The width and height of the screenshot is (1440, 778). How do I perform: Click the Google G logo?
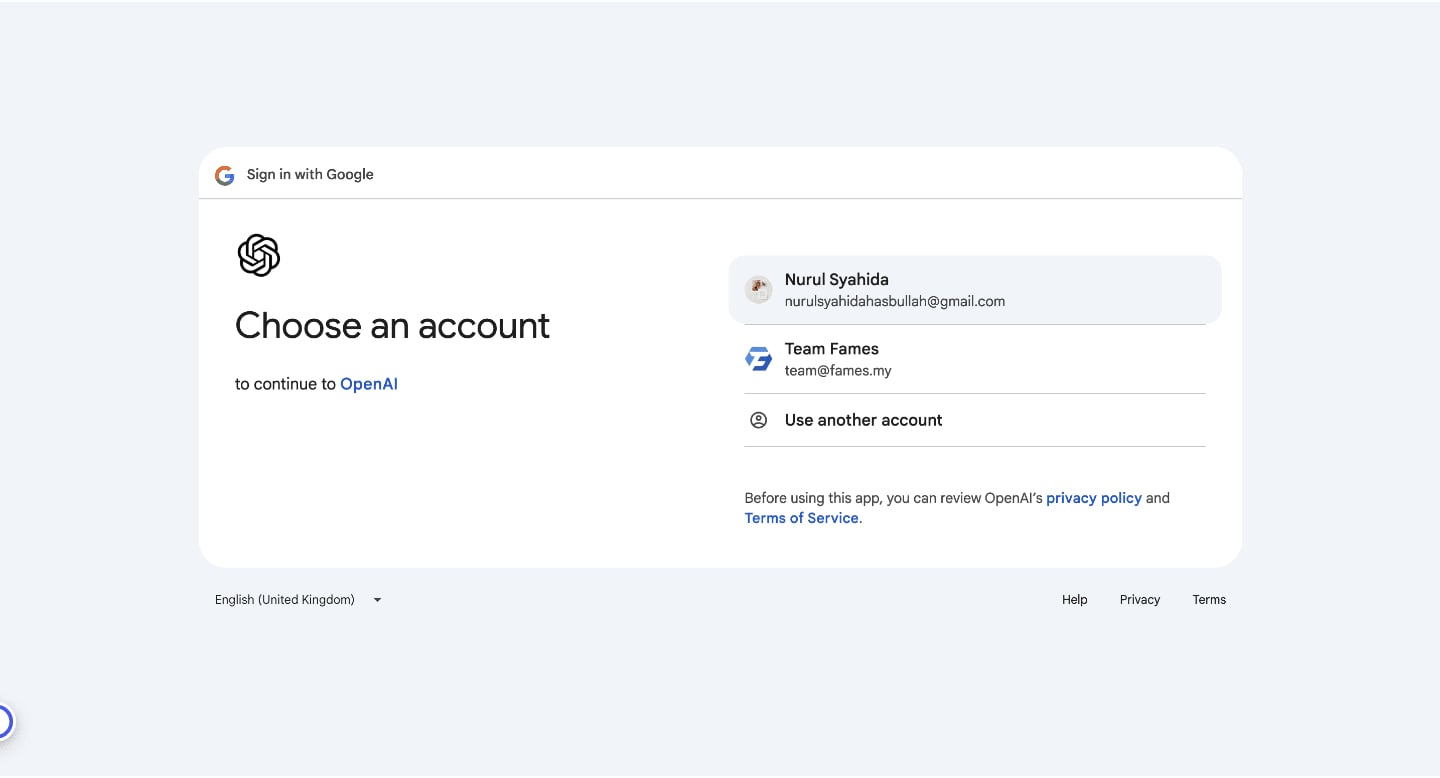click(225, 175)
